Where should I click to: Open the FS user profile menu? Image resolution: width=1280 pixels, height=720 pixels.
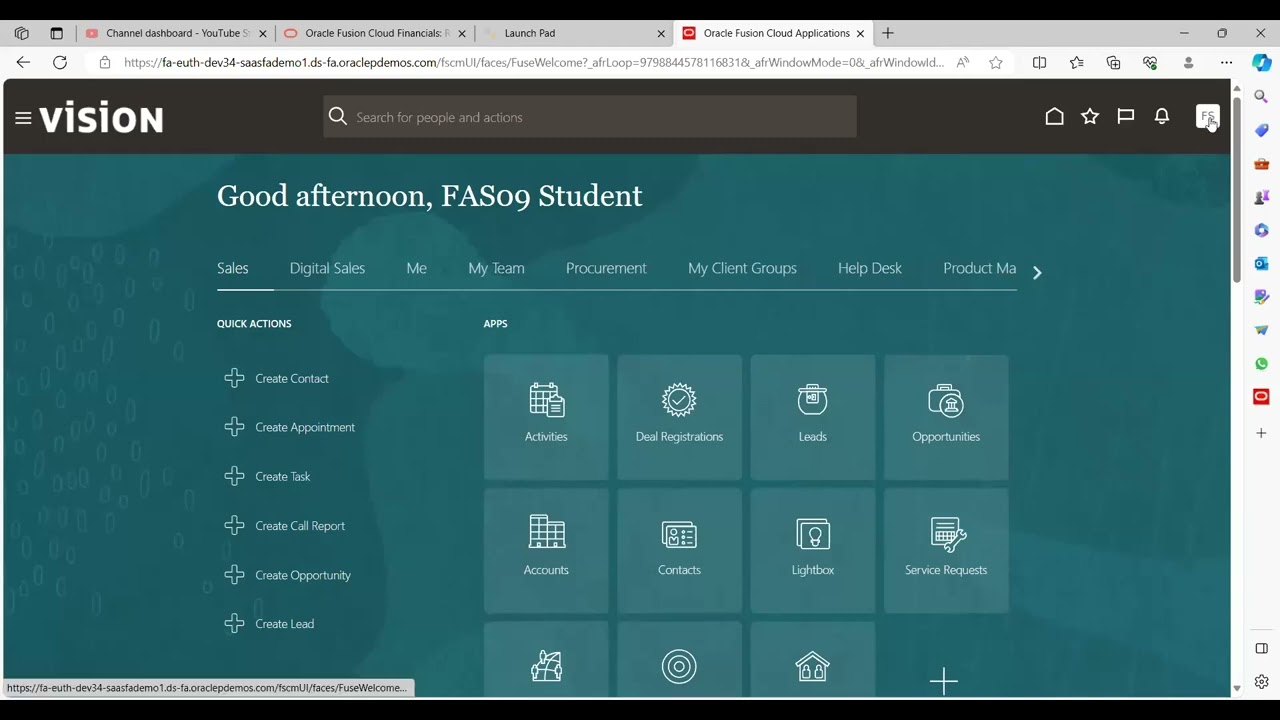point(1207,117)
